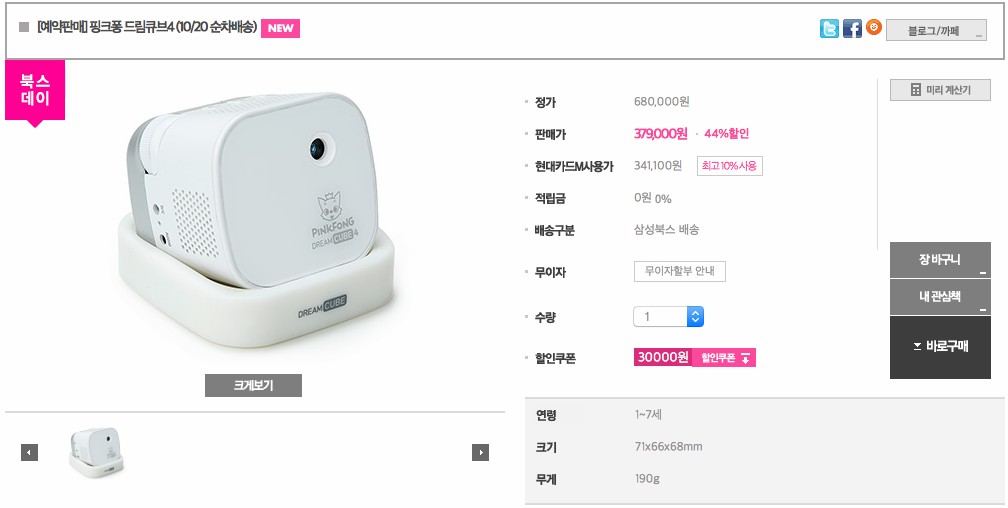The width and height of the screenshot is (1008, 508).
Task: Click the orange smiley share icon
Action: tap(874, 28)
